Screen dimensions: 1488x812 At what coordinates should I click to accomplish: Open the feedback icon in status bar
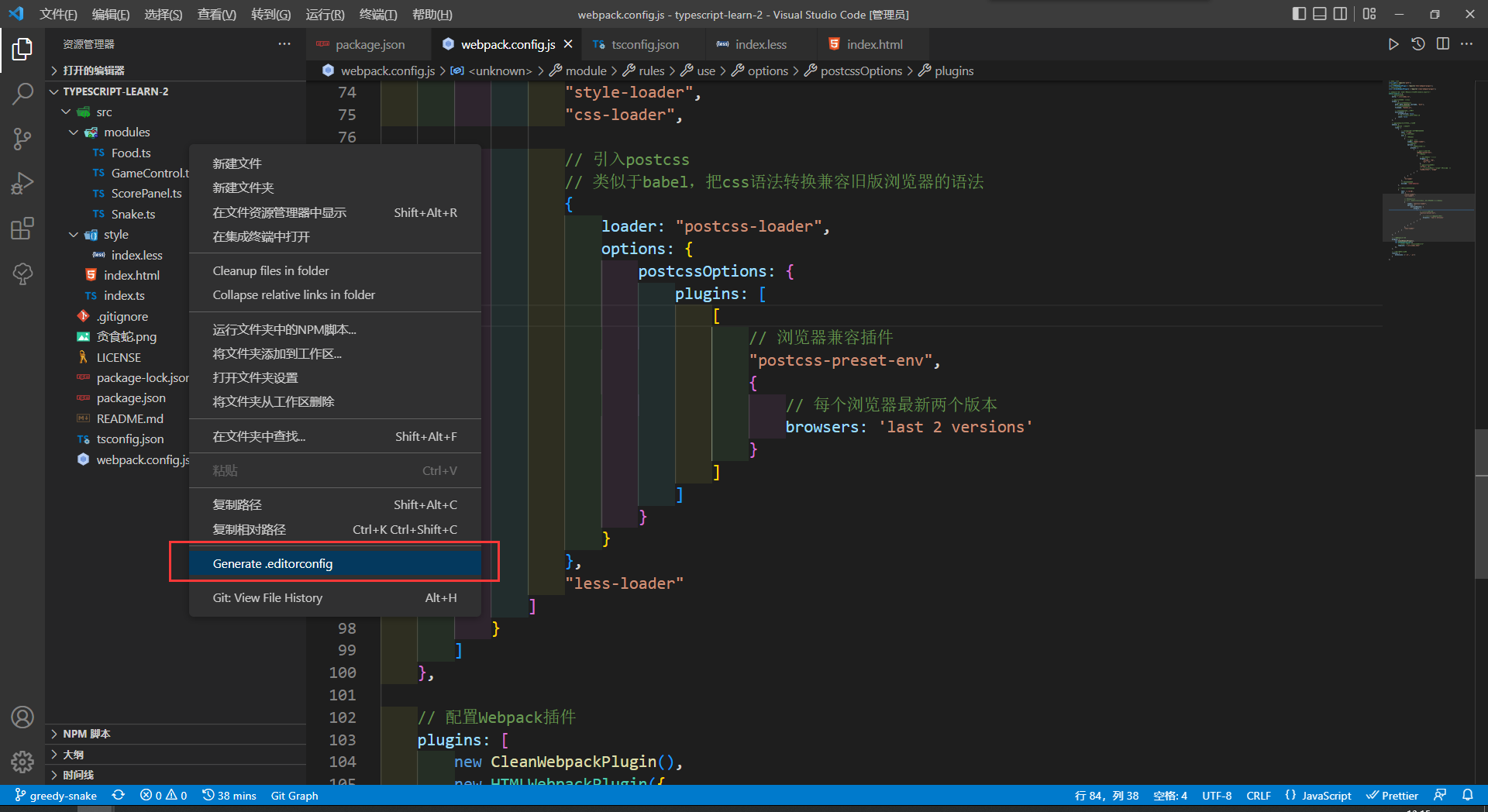[1440, 796]
